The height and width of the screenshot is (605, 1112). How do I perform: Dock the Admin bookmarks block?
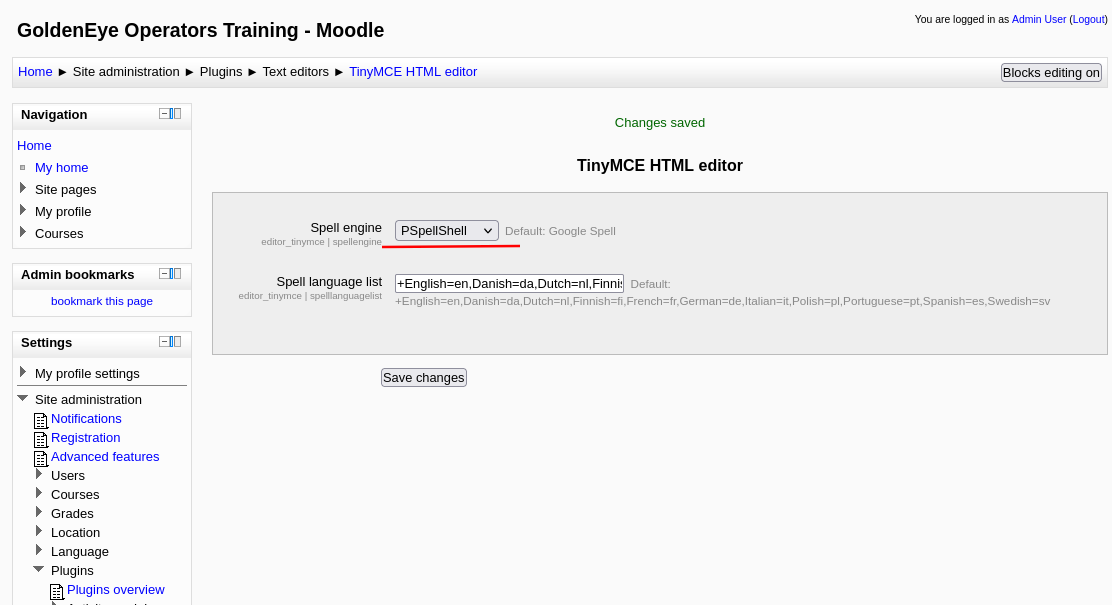[175, 274]
